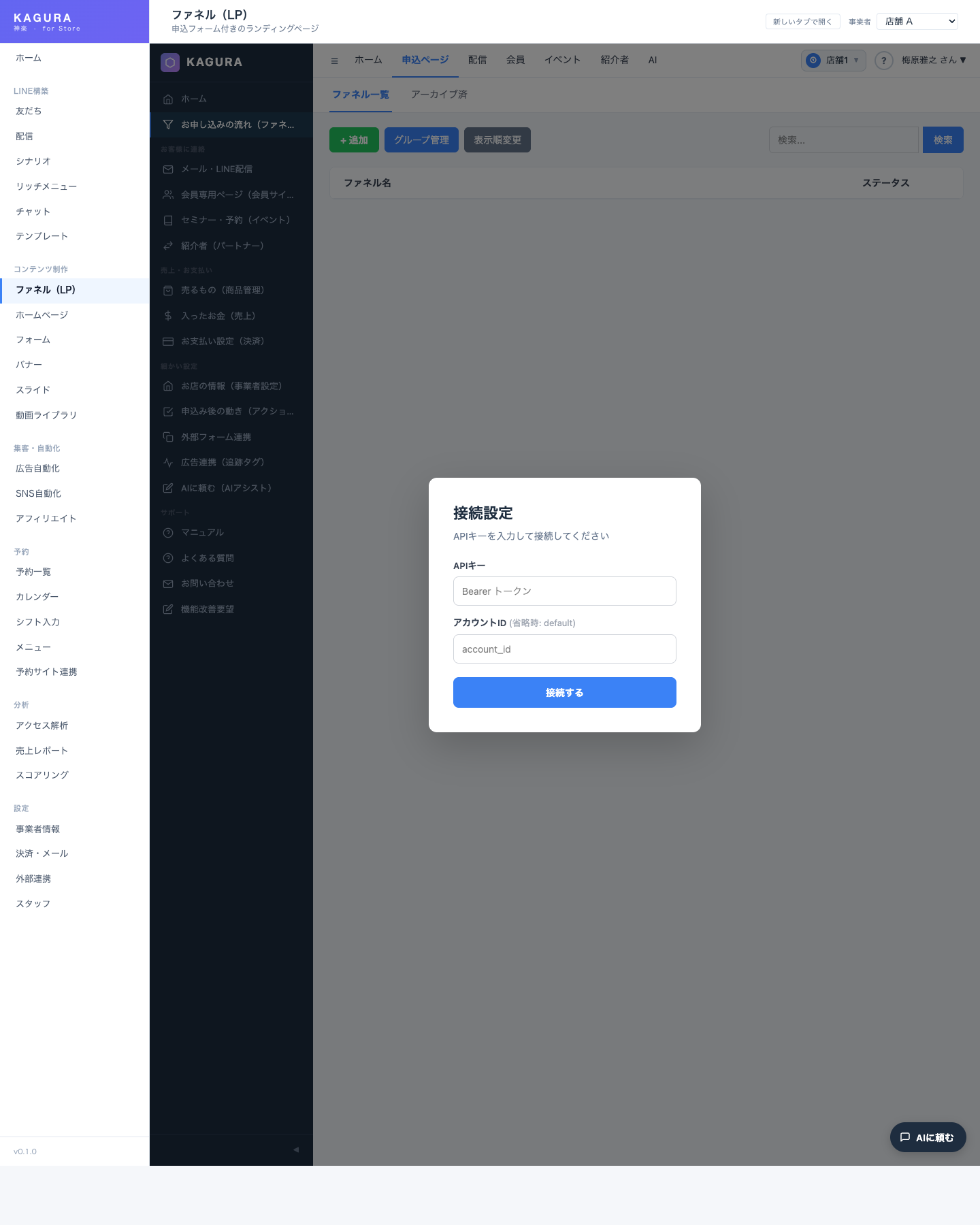The width and height of the screenshot is (980, 1225).
Task: Click the 新しいタブで開く button
Action: coord(802,22)
